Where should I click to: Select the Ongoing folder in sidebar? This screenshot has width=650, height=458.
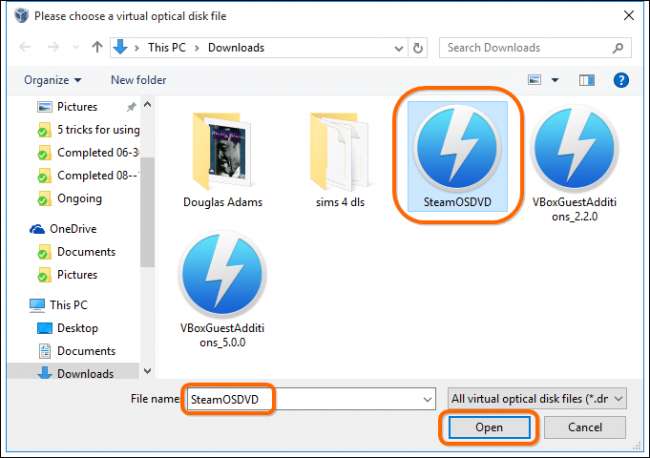[70, 199]
